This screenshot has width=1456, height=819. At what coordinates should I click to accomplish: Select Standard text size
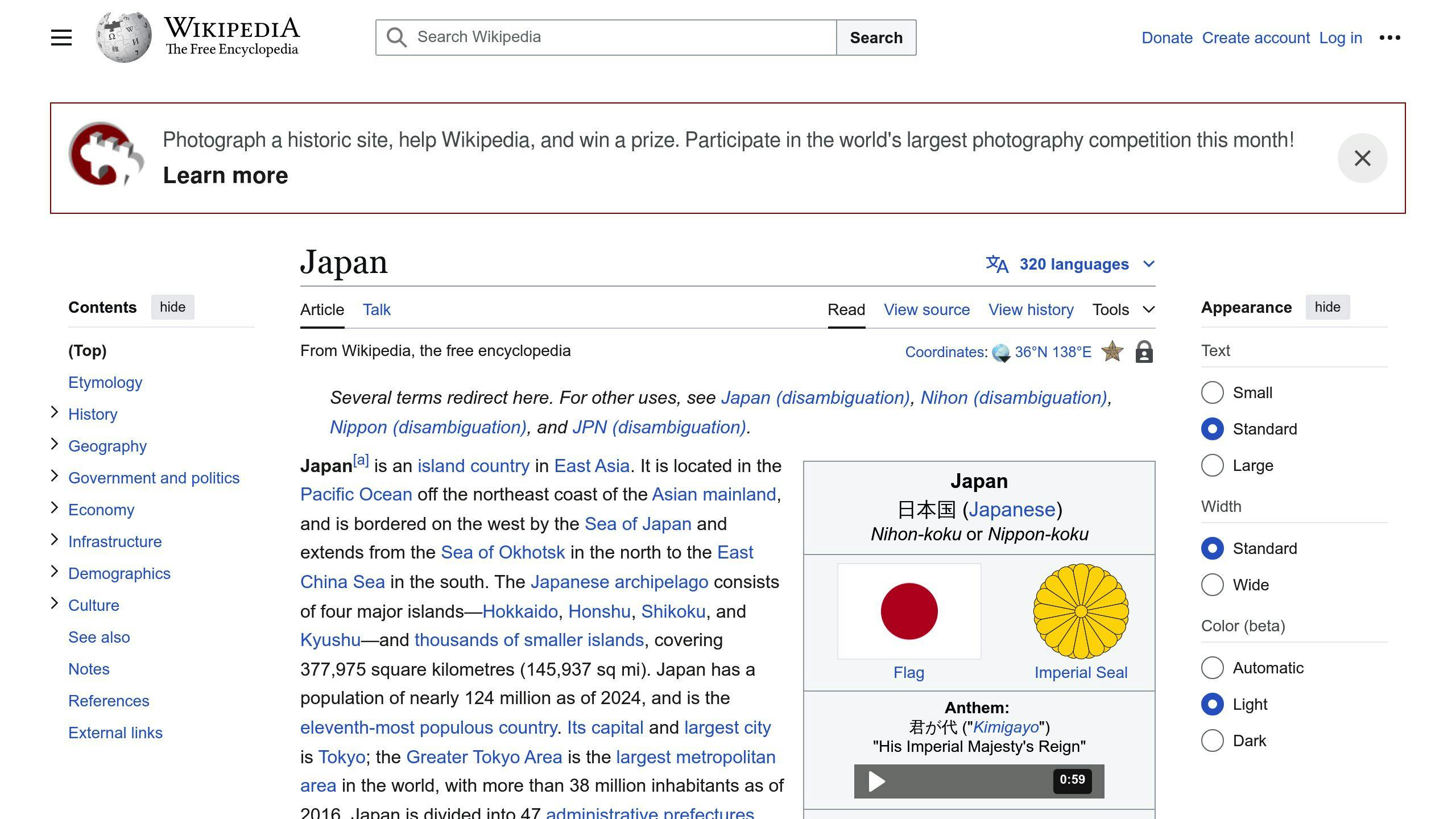tap(1212, 429)
